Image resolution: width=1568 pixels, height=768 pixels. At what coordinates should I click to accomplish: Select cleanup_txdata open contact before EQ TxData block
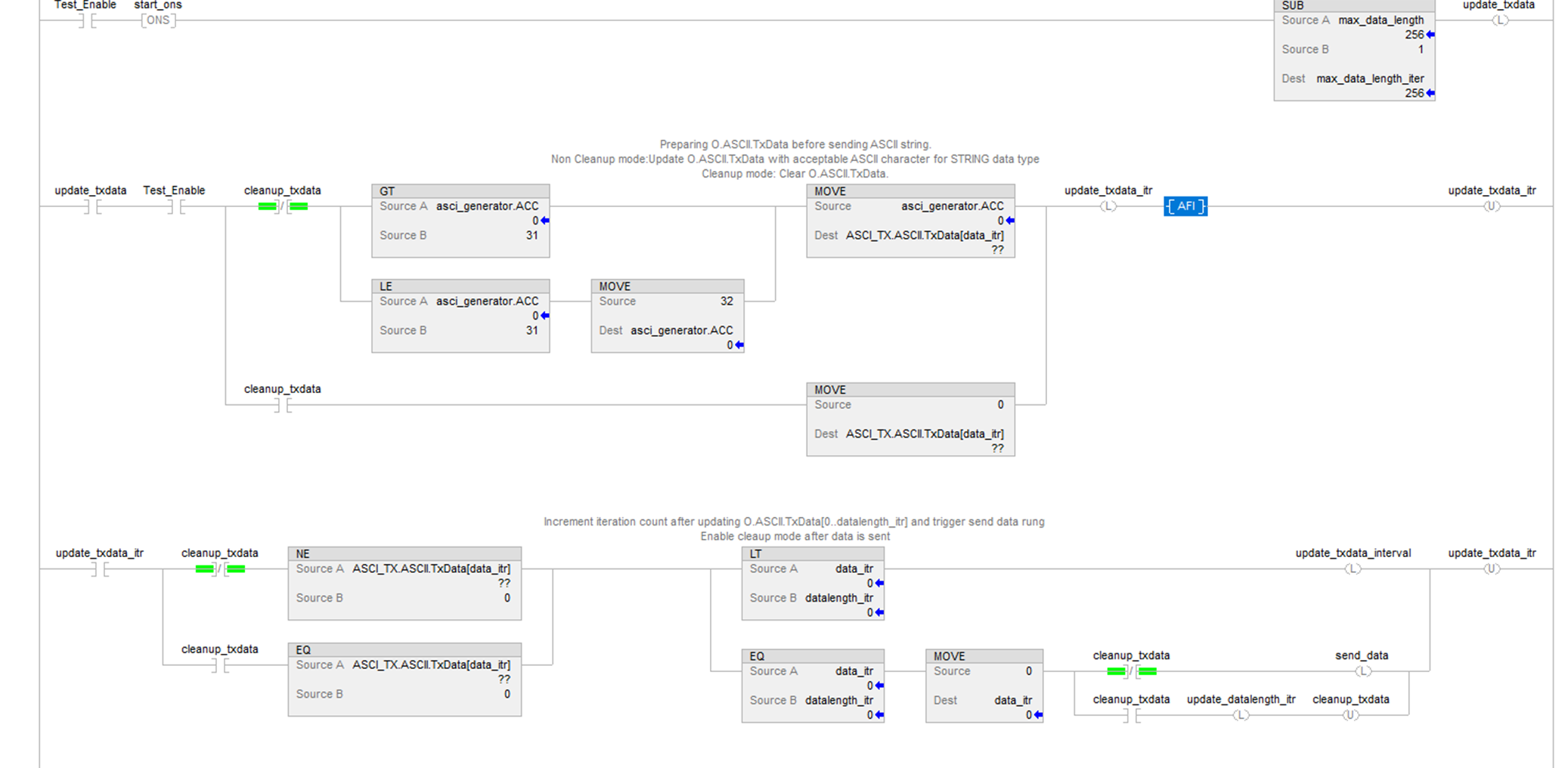point(220,665)
